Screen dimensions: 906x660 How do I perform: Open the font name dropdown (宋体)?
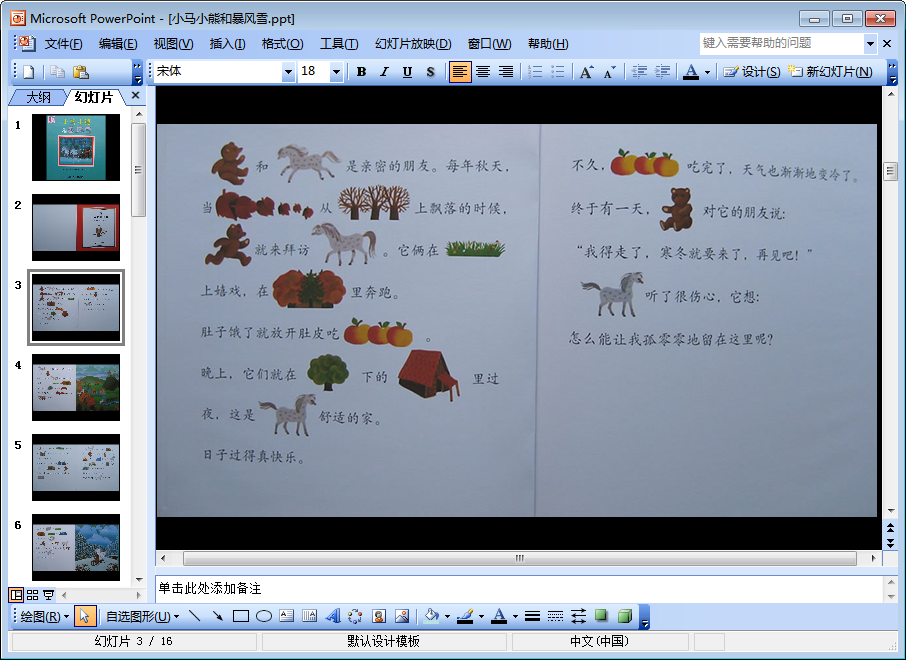[288, 72]
